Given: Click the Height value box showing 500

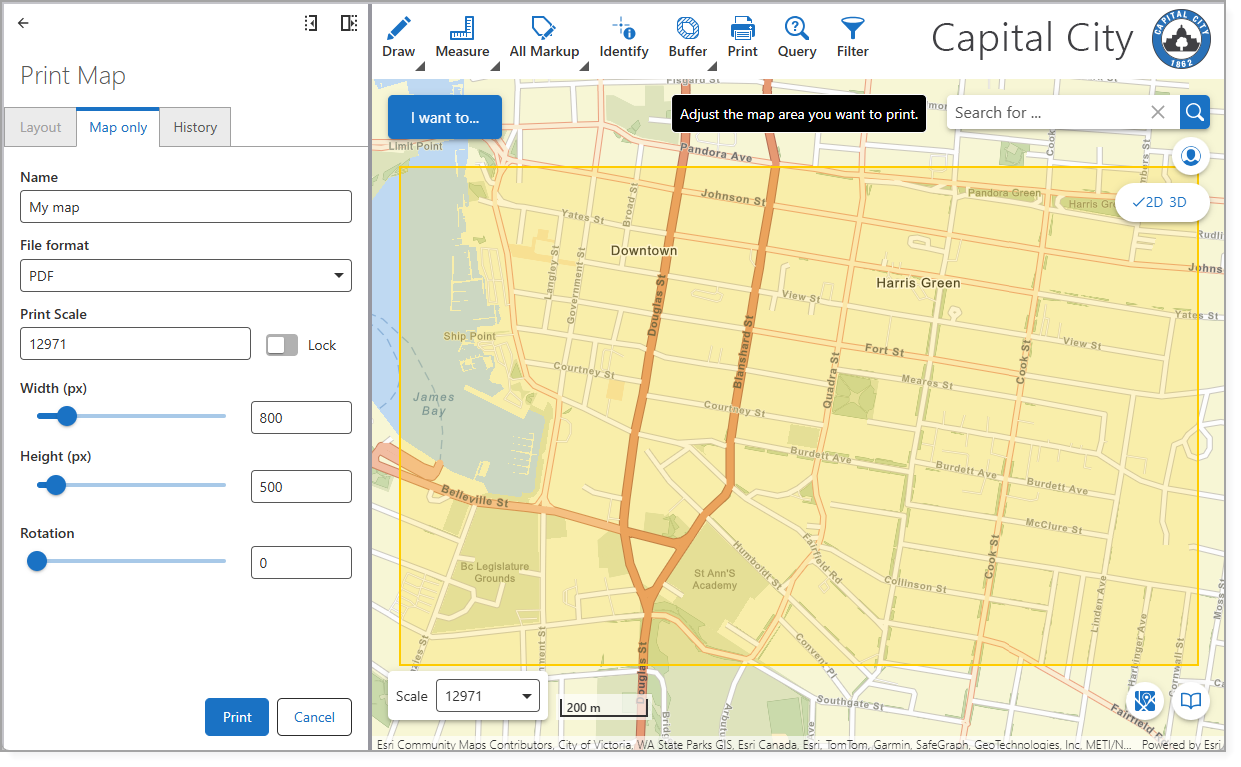Looking at the screenshot, I should click(x=301, y=487).
